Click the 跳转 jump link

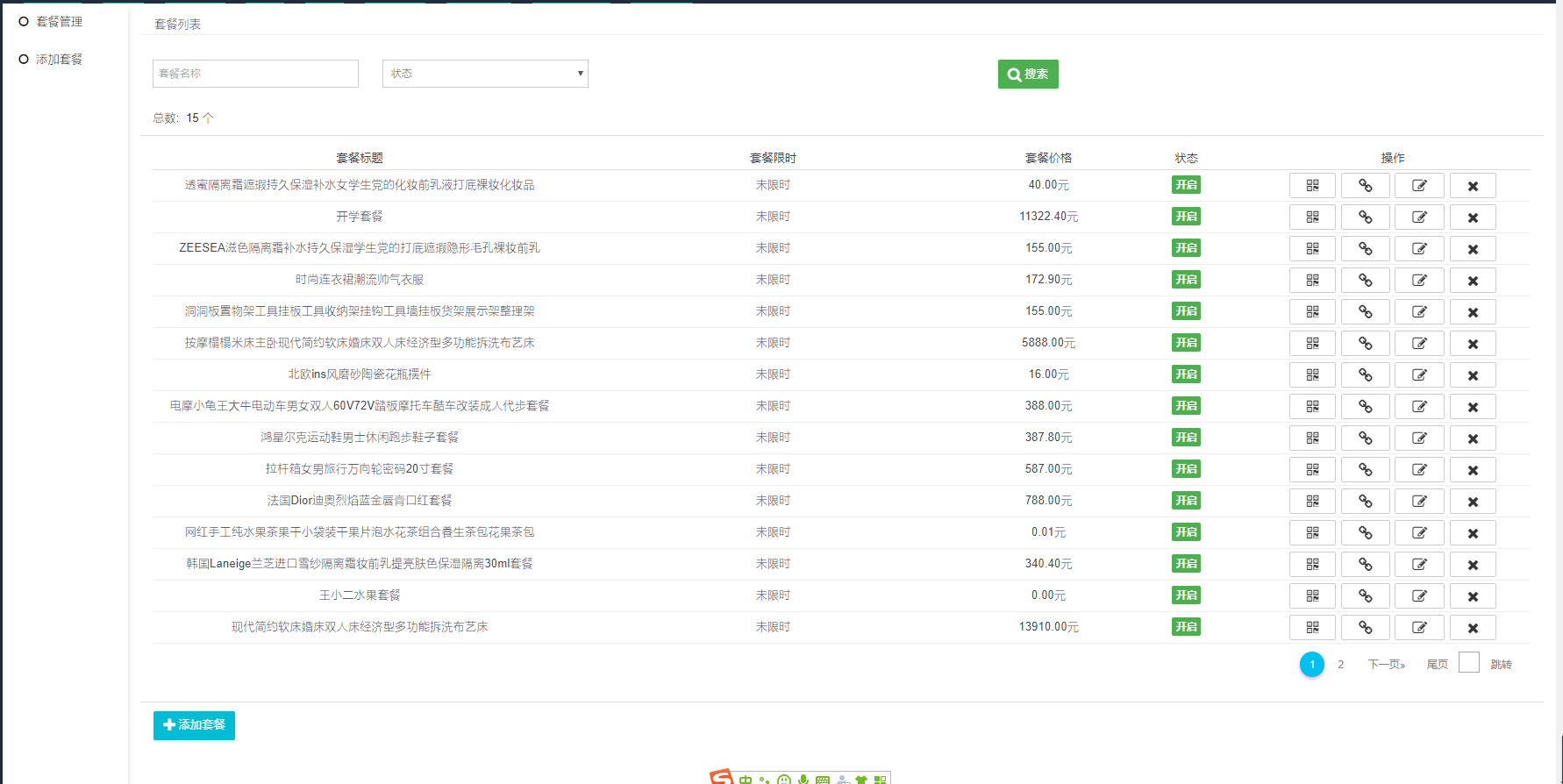(1501, 665)
